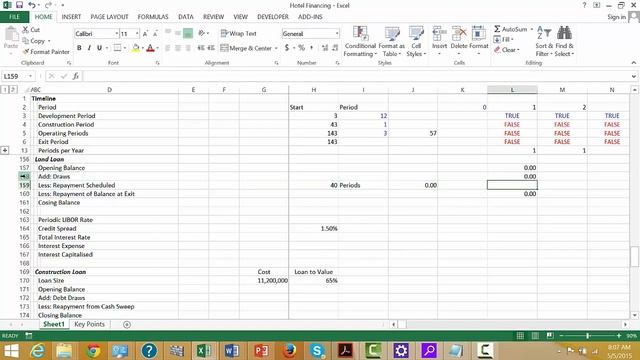The width and height of the screenshot is (640, 360).
Task: Click the Redo arrow icon
Action: (x=48, y=5)
